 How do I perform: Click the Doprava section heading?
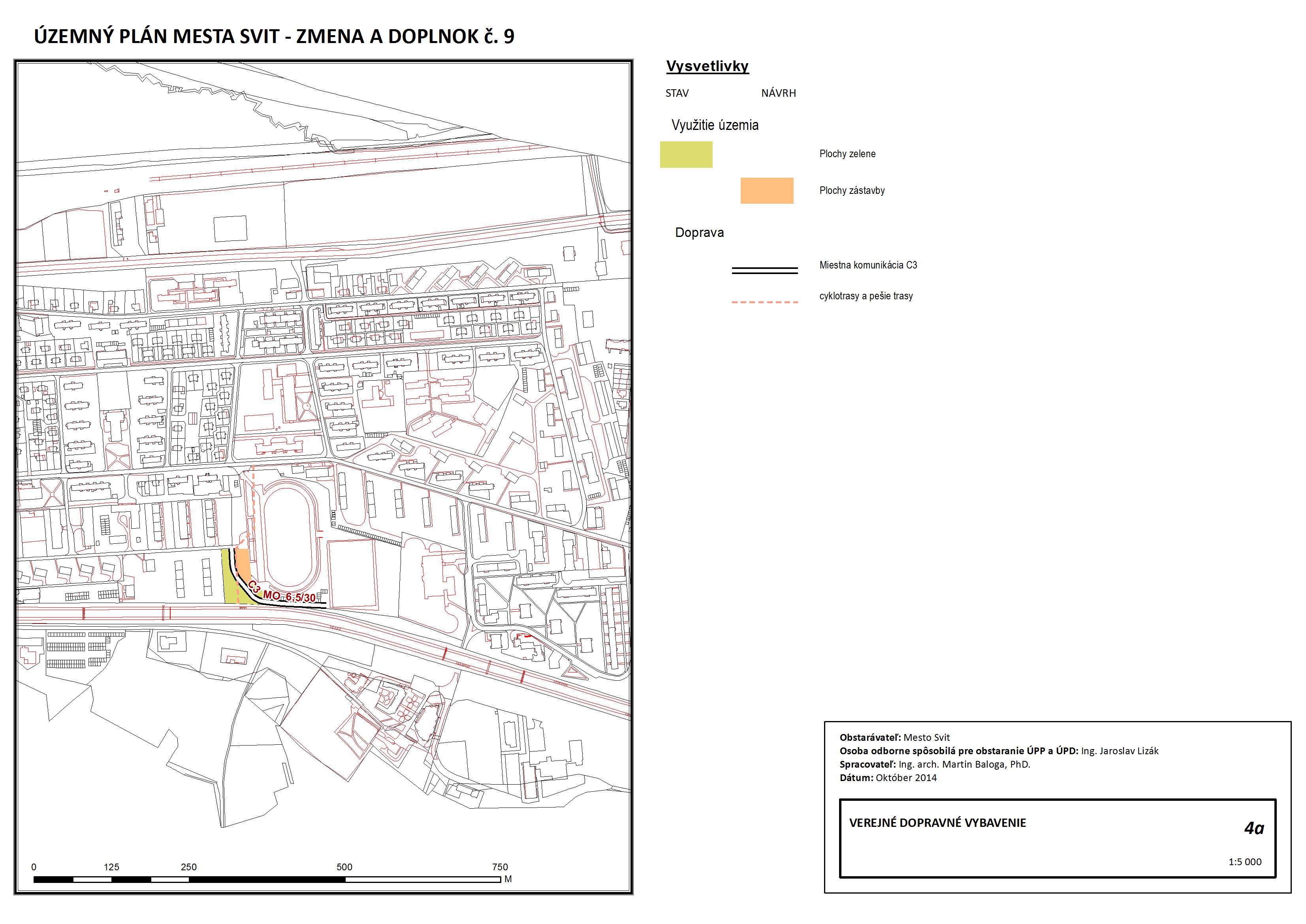(x=699, y=233)
